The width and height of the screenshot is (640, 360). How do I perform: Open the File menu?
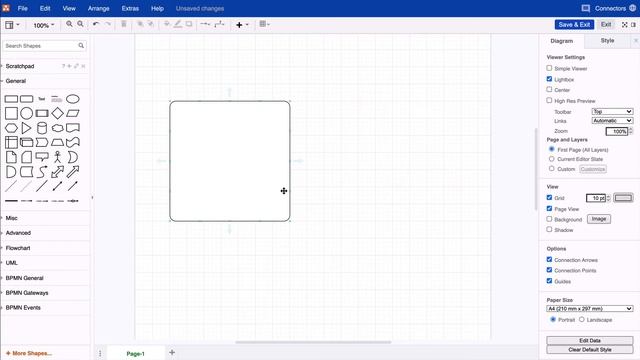22,8
